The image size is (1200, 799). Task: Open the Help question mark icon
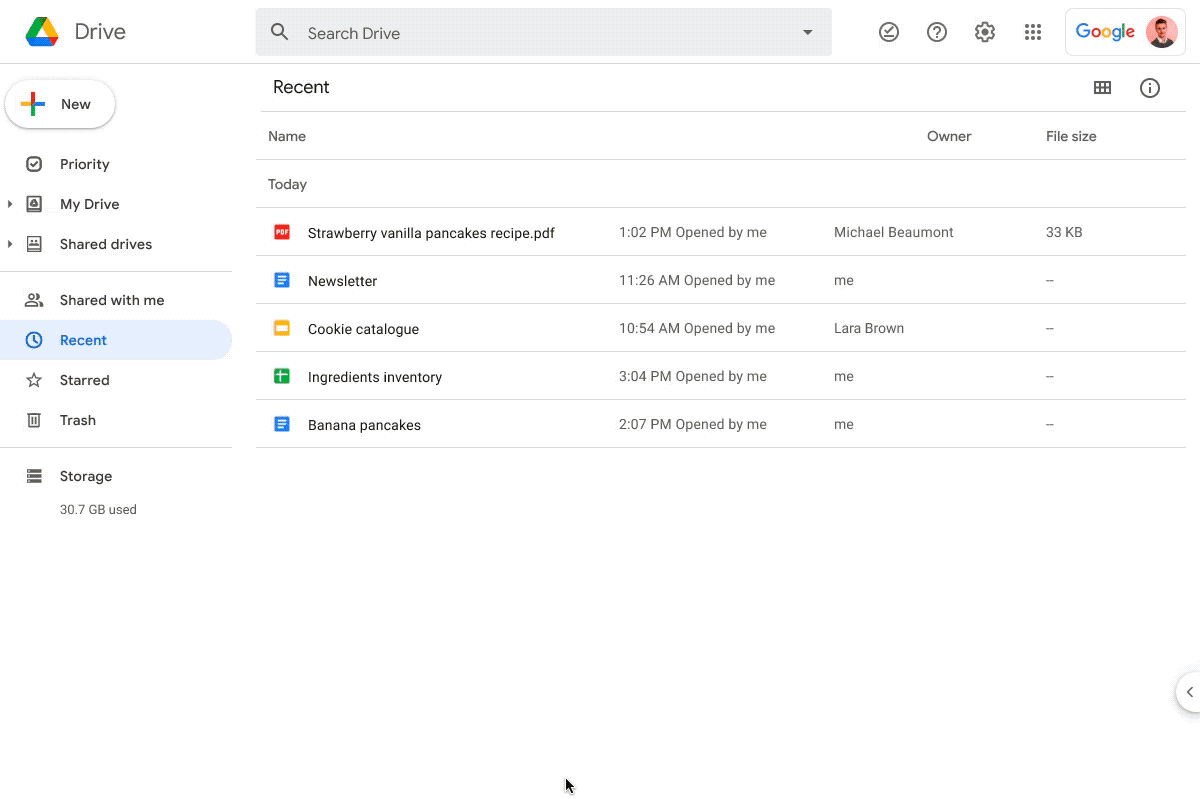coord(937,33)
